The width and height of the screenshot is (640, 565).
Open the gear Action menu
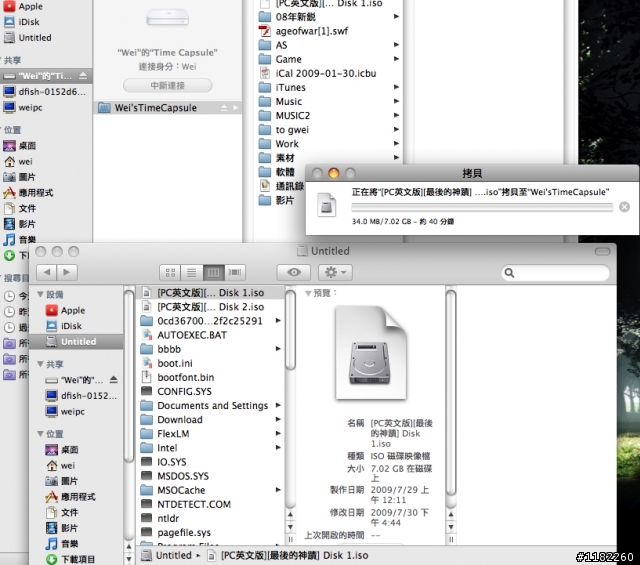click(335, 272)
